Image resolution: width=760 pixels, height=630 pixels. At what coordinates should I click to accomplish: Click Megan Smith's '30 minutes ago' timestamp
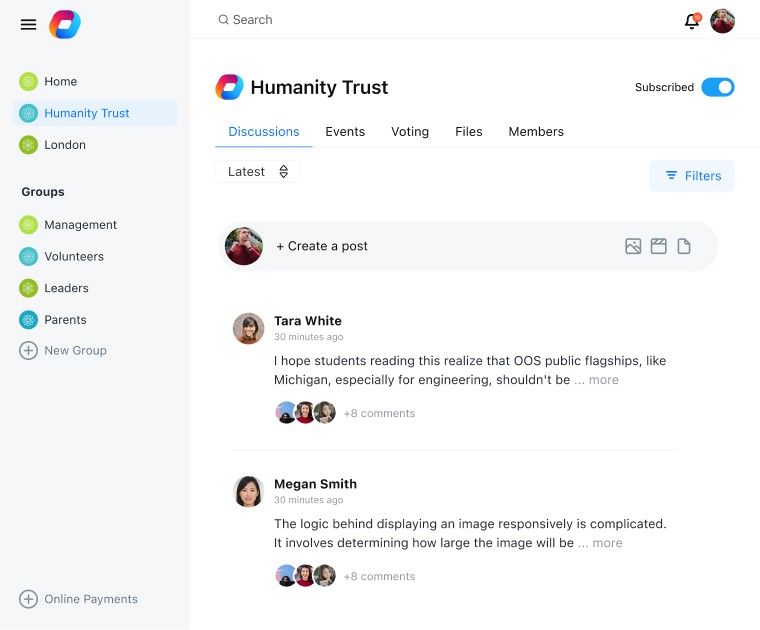pyautogui.click(x=308, y=500)
